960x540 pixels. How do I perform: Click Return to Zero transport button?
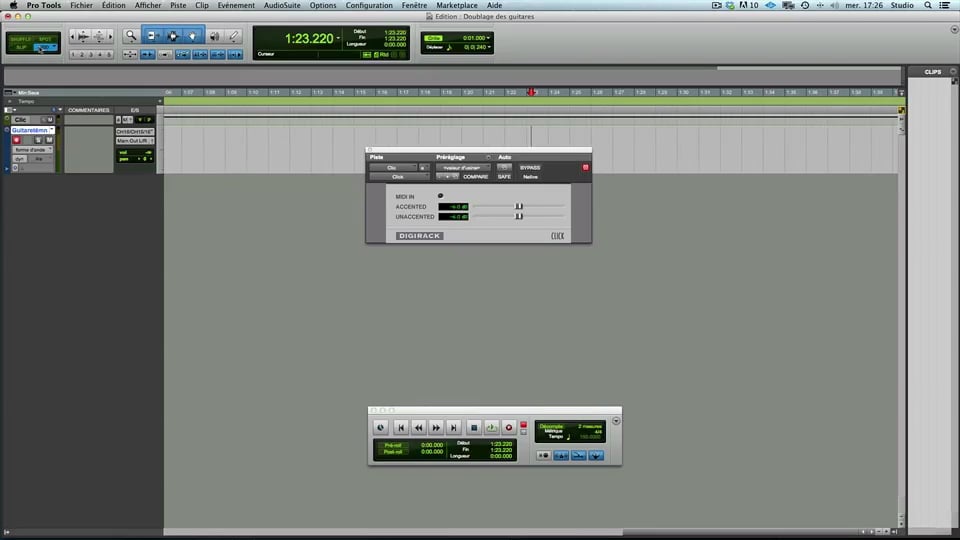click(x=402, y=427)
